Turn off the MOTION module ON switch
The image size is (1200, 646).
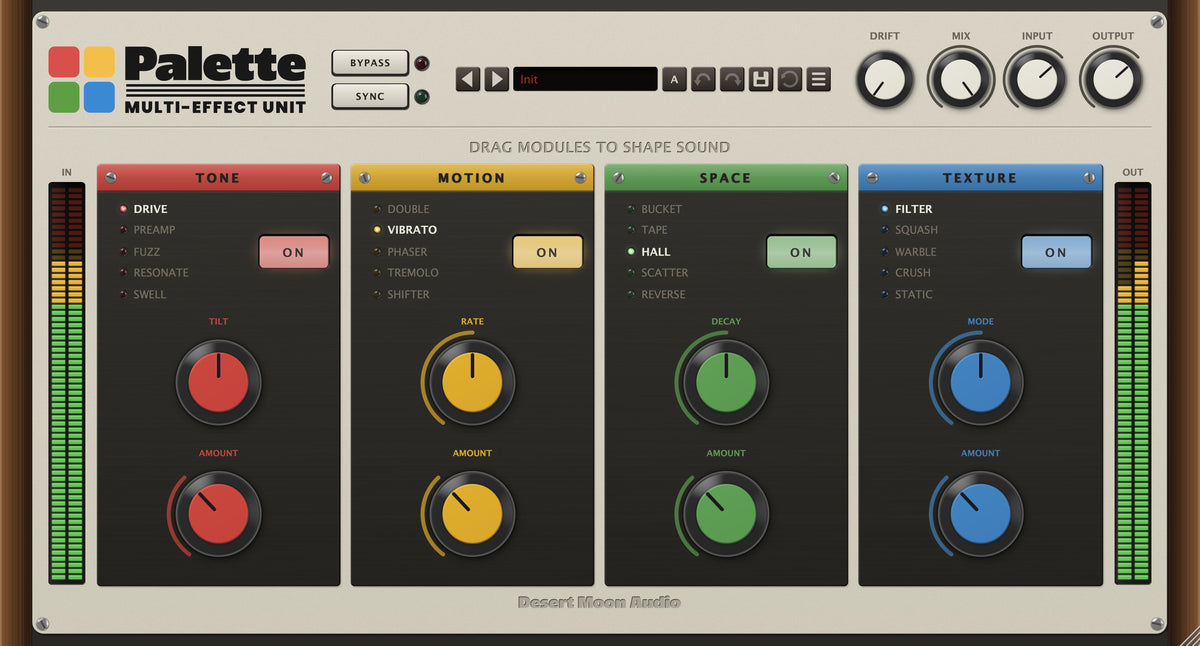pos(548,252)
